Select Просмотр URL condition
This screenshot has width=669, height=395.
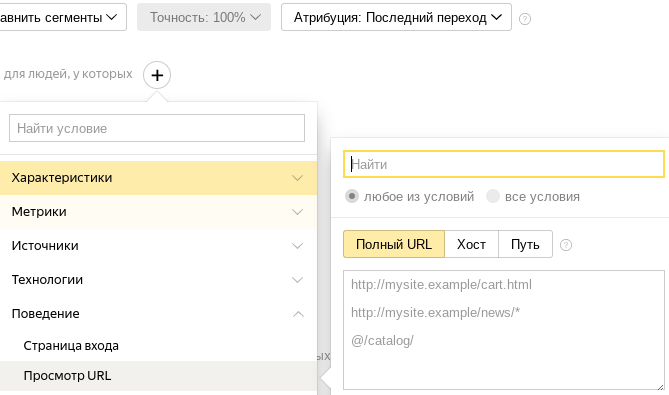pyautogui.click(x=158, y=376)
